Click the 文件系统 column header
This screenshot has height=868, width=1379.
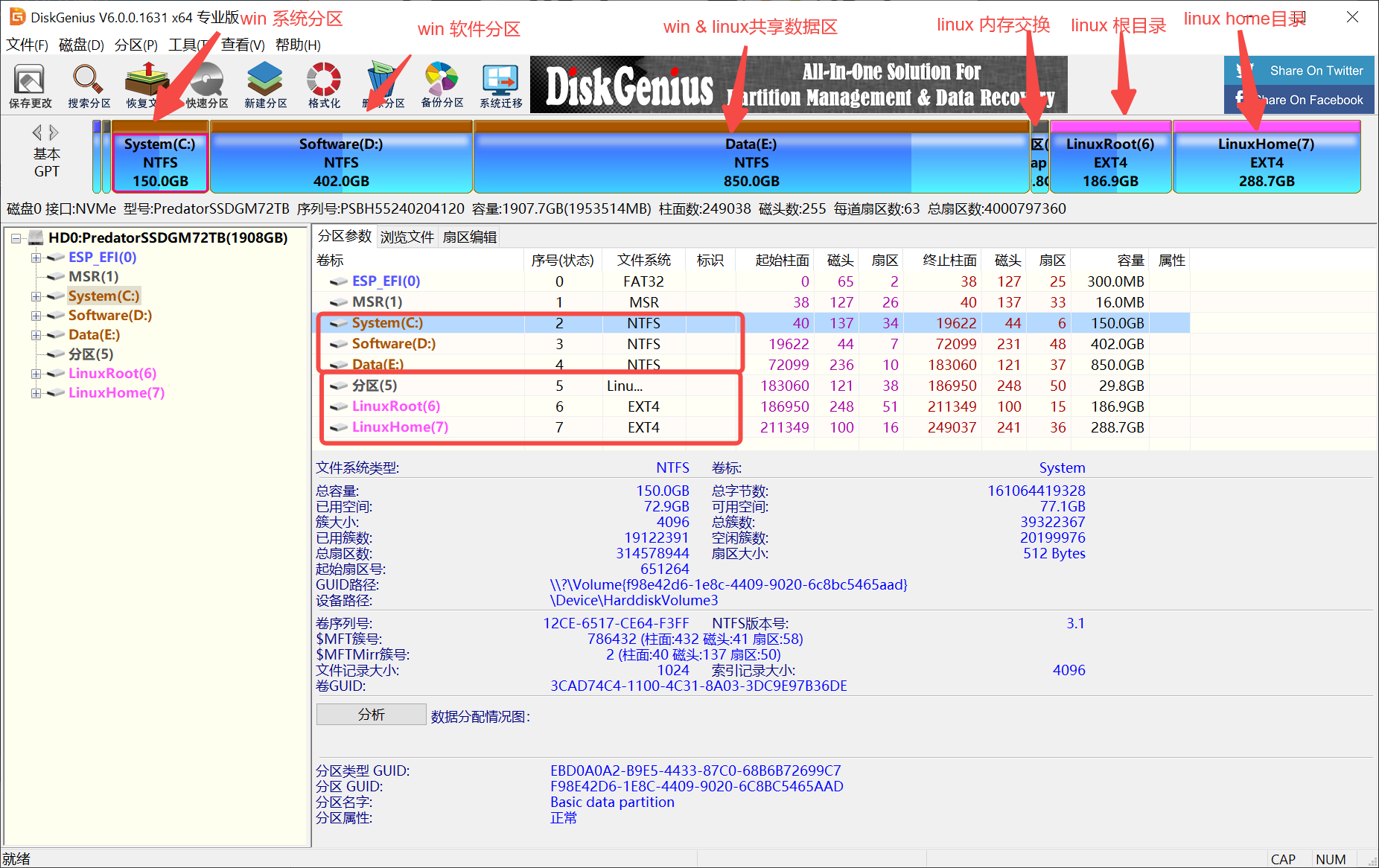643,261
